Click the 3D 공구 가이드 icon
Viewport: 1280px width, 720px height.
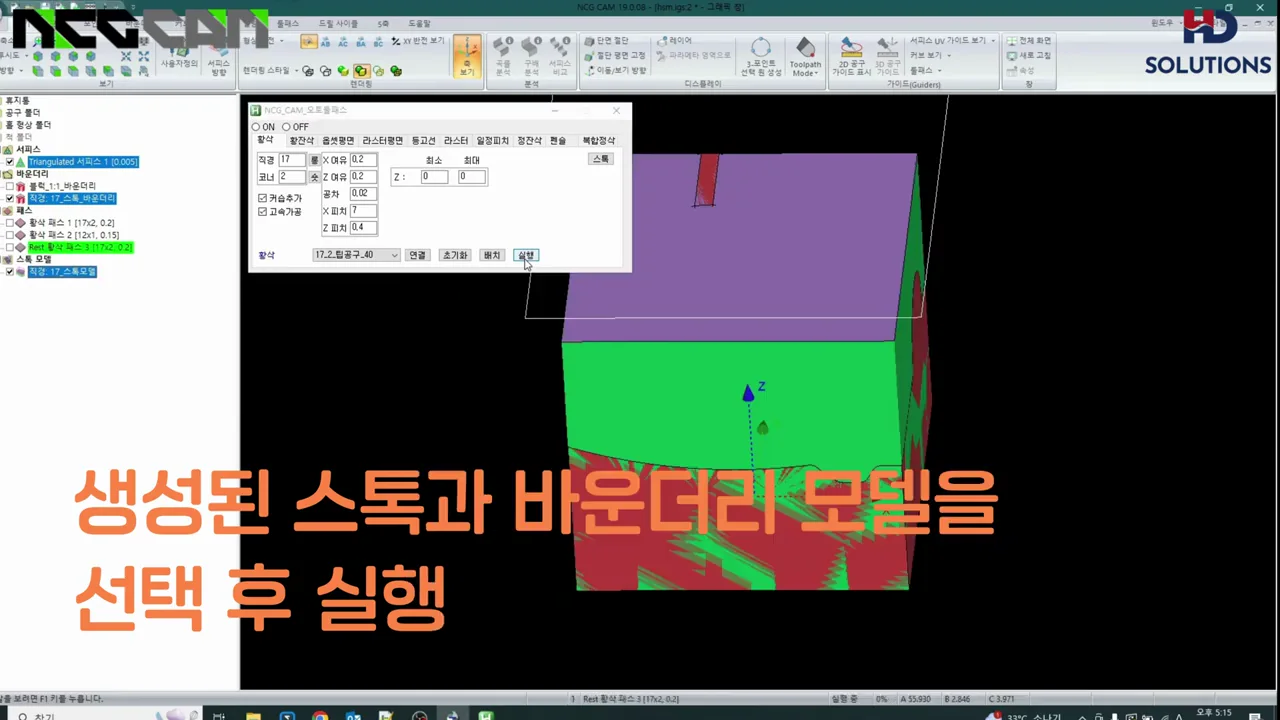coord(888,57)
